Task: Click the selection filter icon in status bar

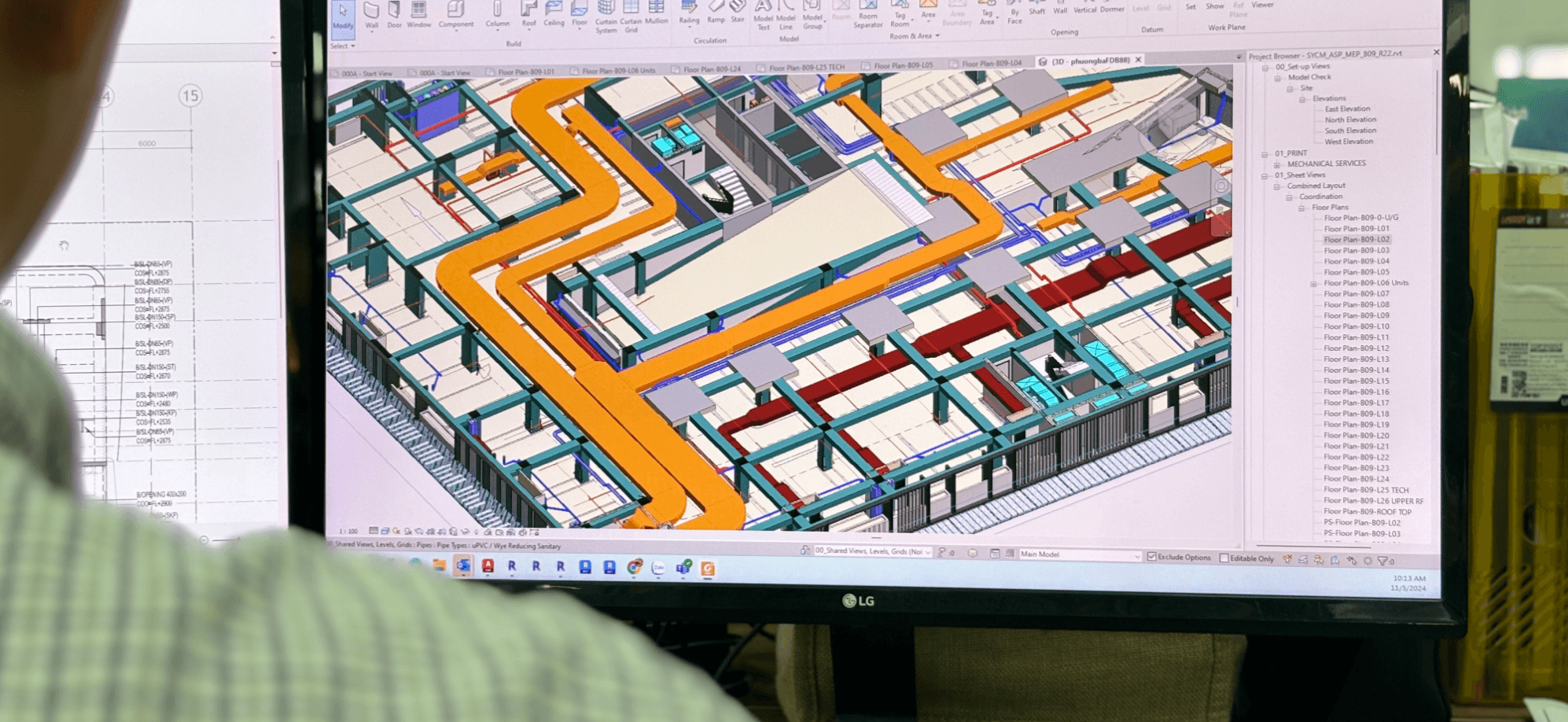Action: coord(1383,562)
